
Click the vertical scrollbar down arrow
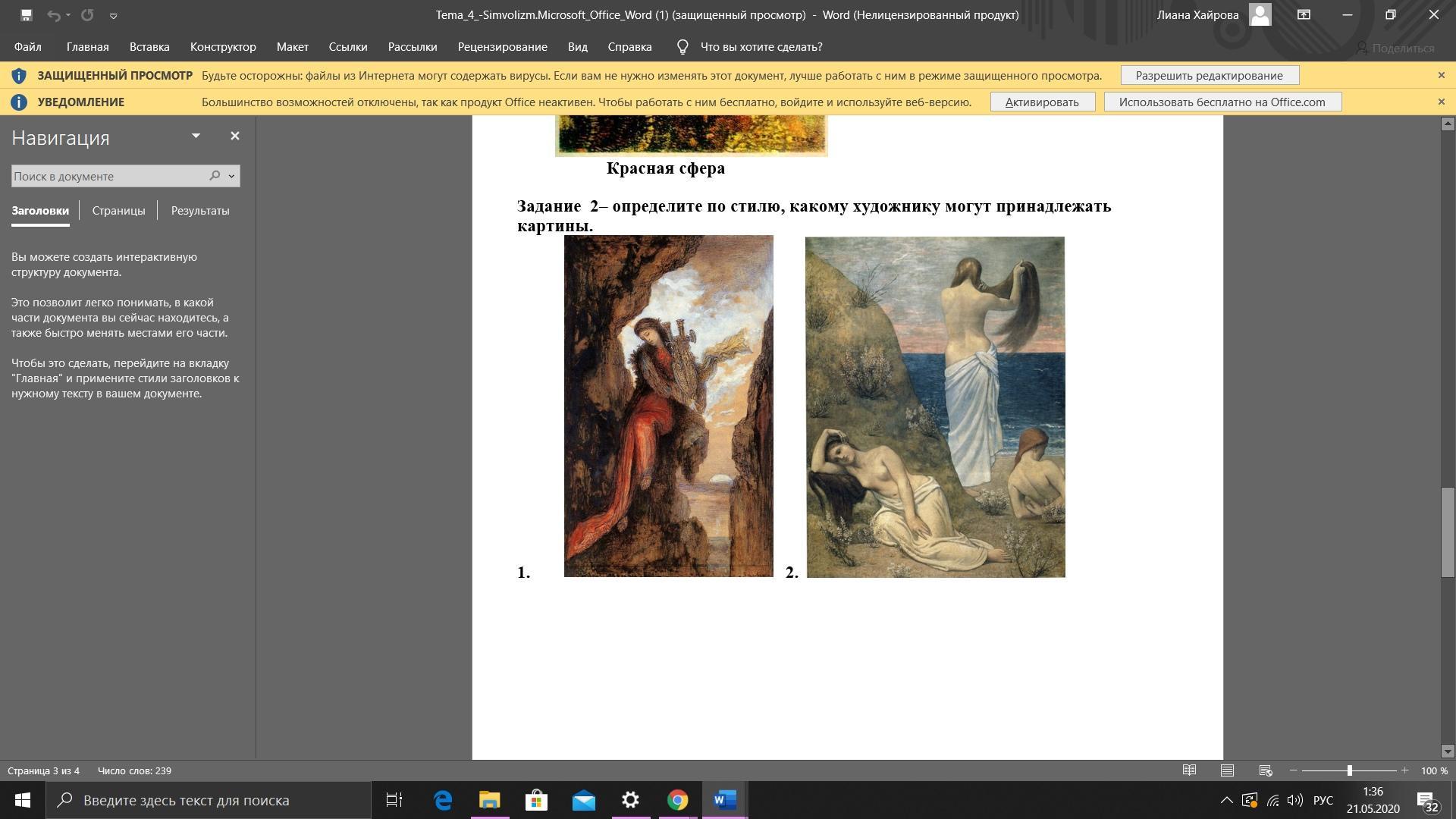pos(1448,752)
